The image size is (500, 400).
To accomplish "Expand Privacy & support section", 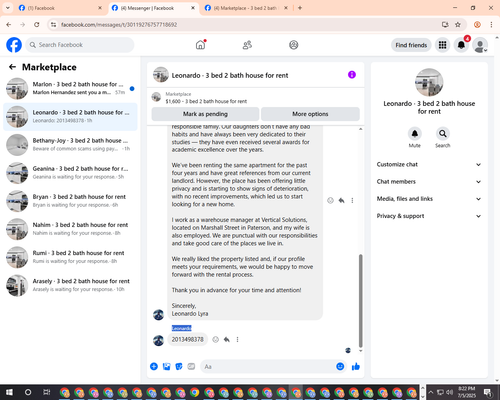I will click(x=429, y=216).
